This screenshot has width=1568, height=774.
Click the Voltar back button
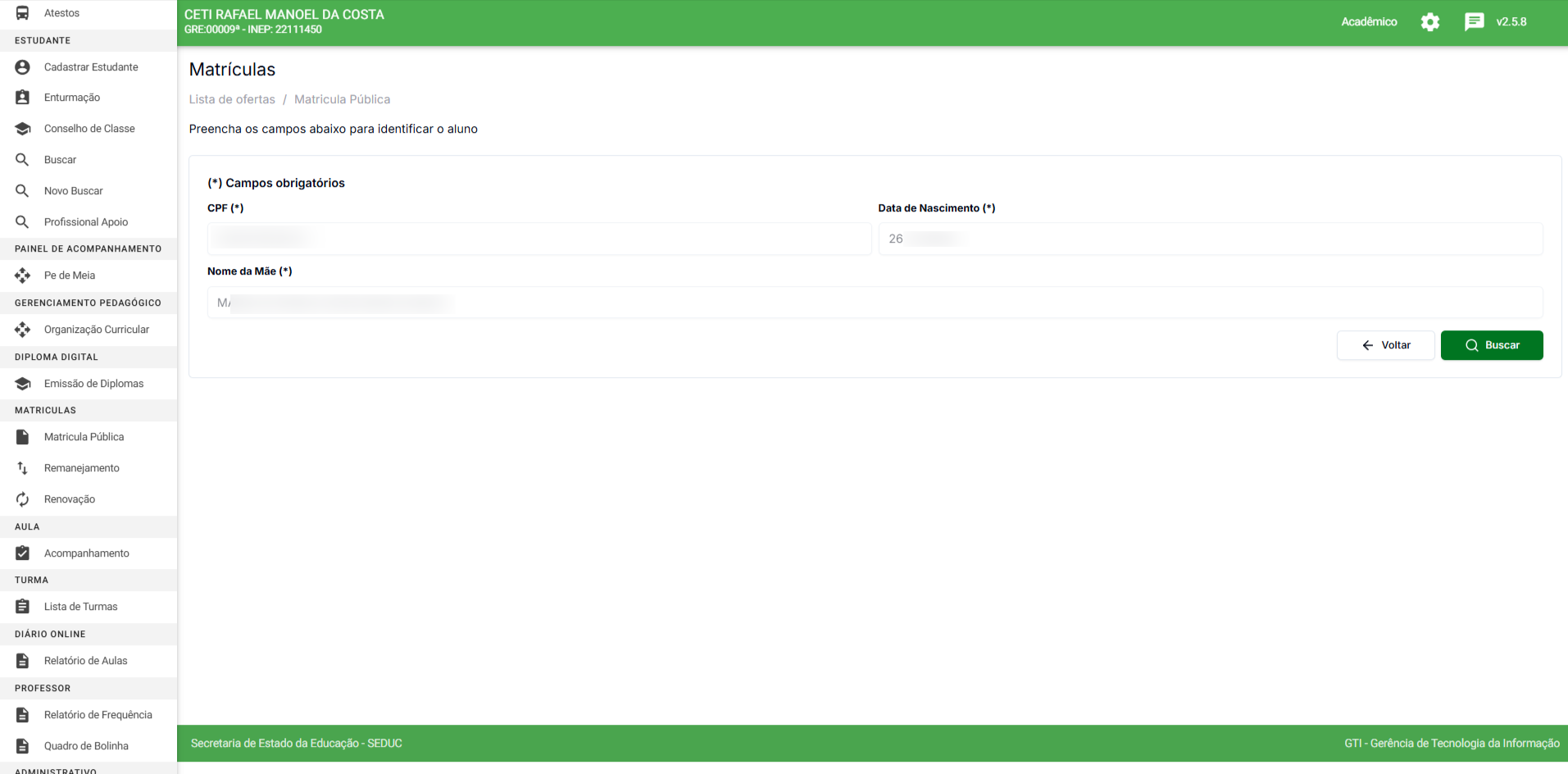point(1385,345)
